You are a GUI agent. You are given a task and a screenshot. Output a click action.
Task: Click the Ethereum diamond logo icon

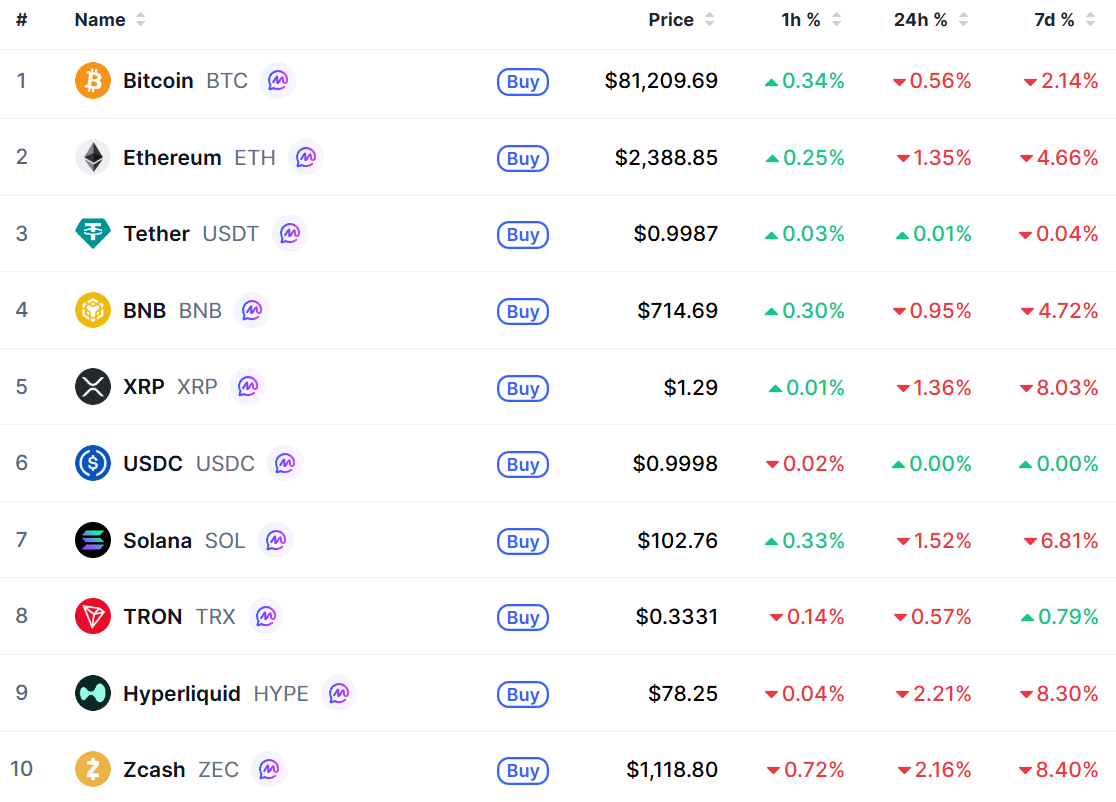point(93,157)
